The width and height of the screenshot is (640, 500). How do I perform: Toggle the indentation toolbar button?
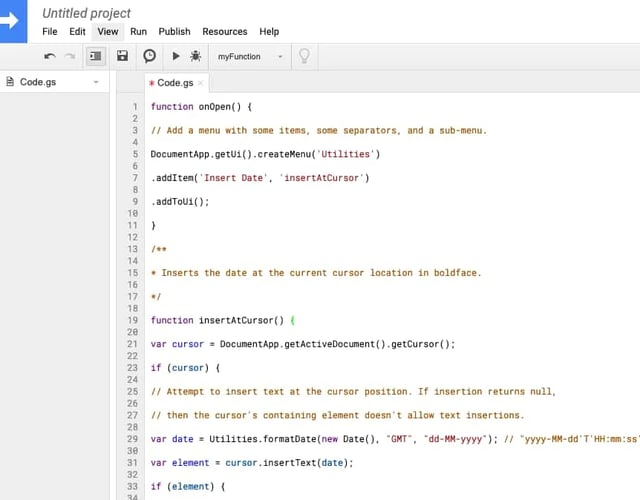tap(96, 57)
